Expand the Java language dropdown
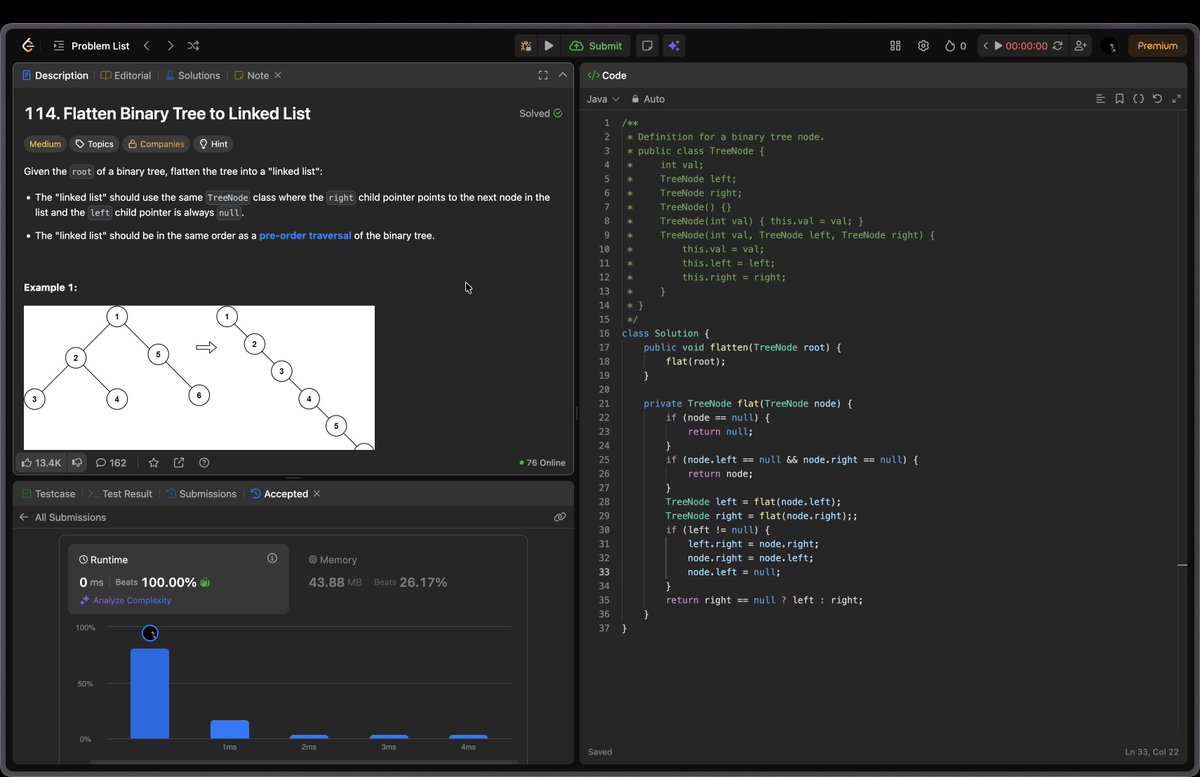Viewport: 1200px width, 777px height. tap(603, 99)
